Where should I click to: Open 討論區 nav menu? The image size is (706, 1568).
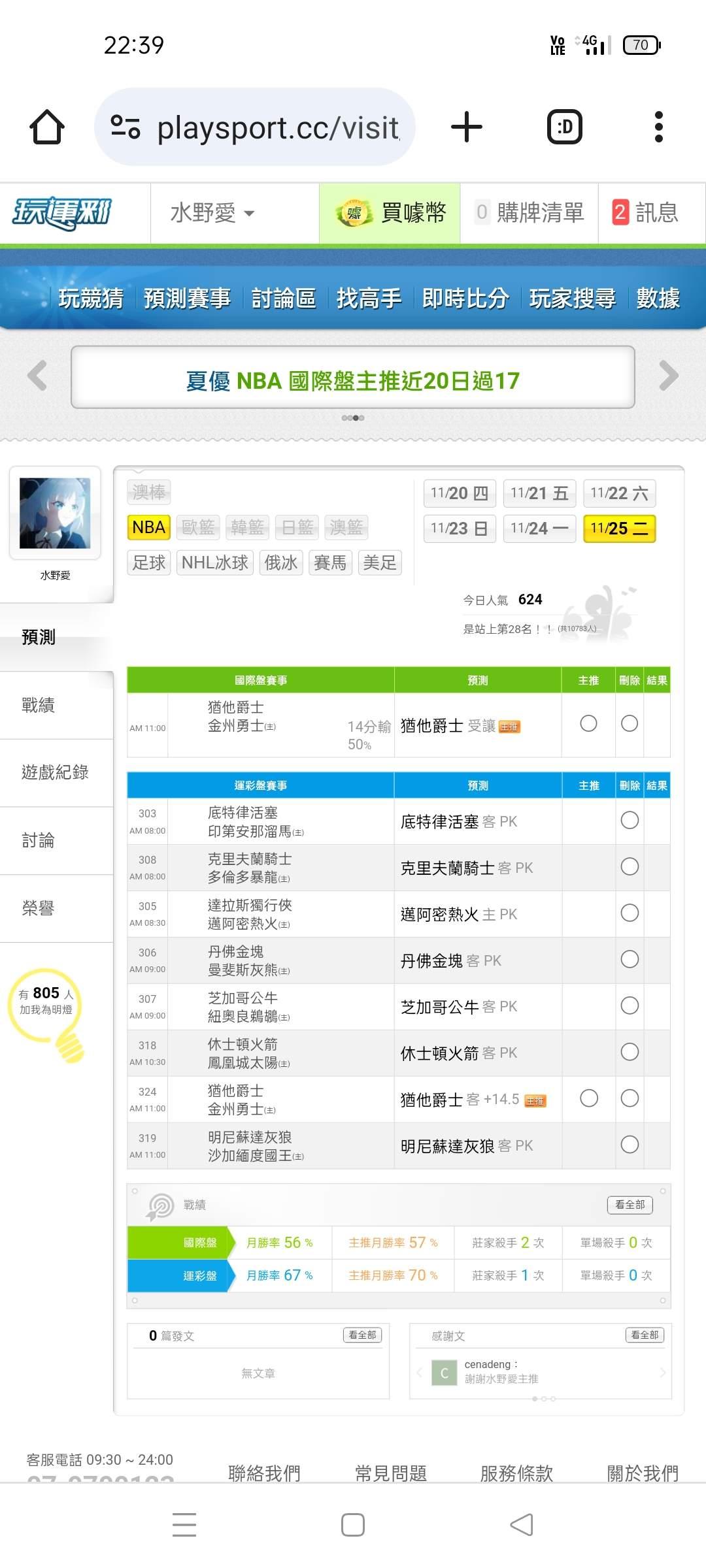[x=284, y=299]
